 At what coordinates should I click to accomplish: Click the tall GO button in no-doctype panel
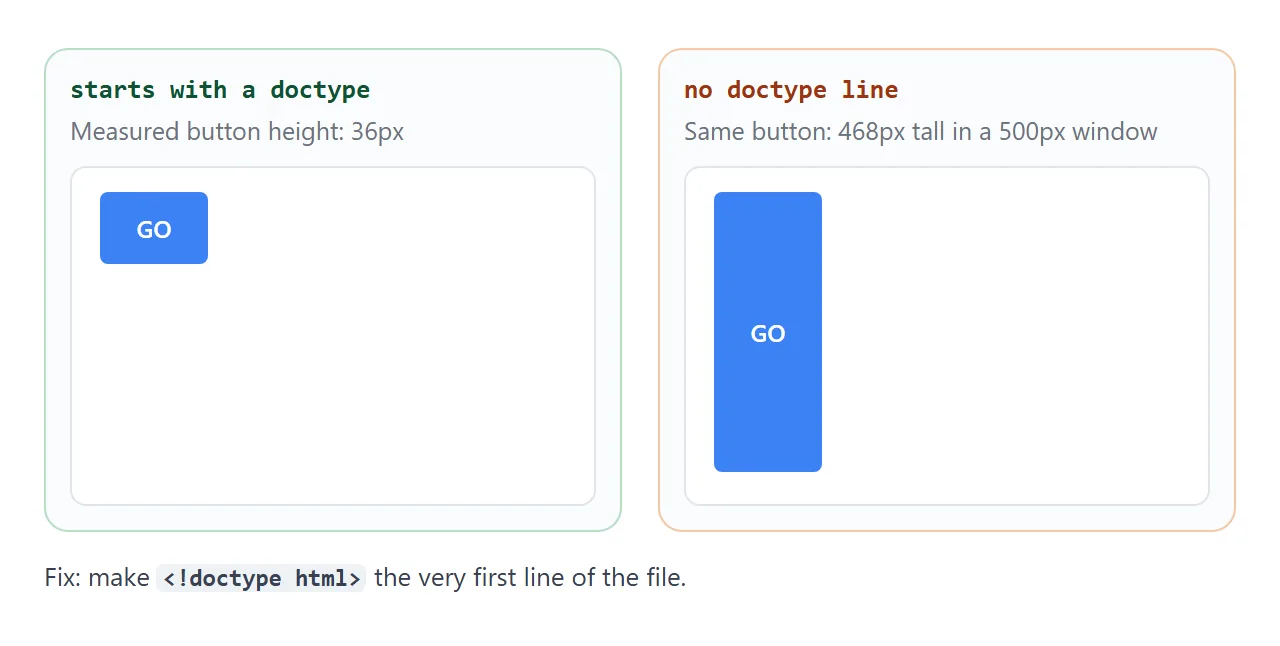click(x=768, y=332)
